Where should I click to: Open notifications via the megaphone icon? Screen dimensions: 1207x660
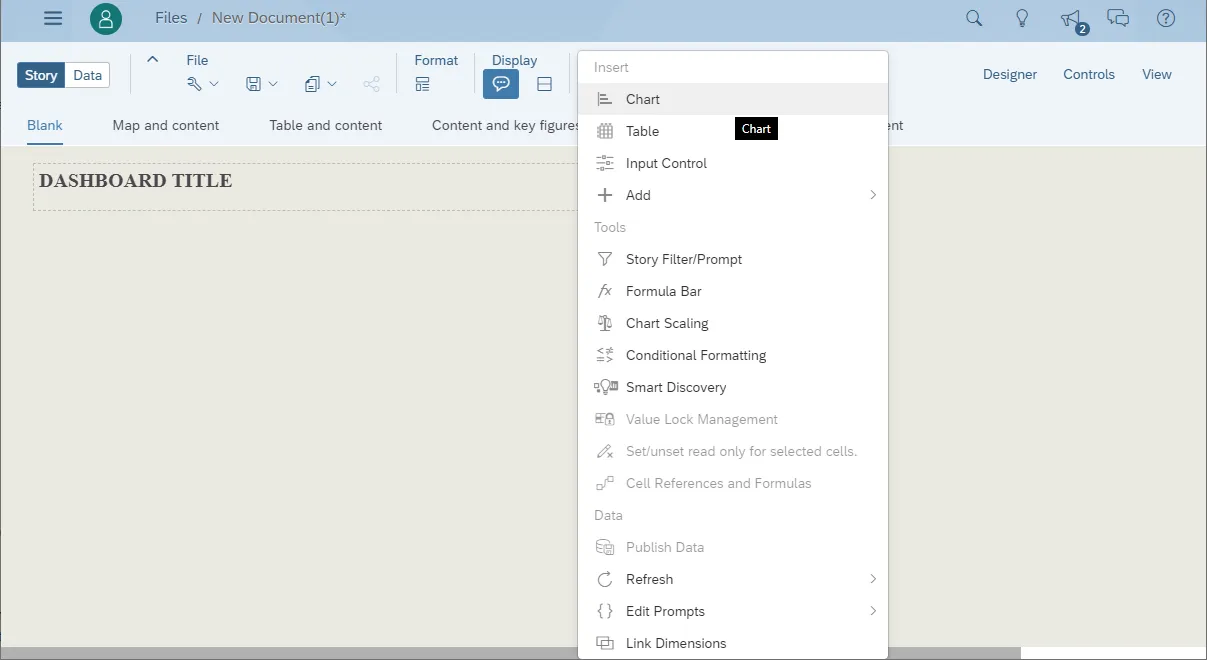pyautogui.click(x=1069, y=18)
